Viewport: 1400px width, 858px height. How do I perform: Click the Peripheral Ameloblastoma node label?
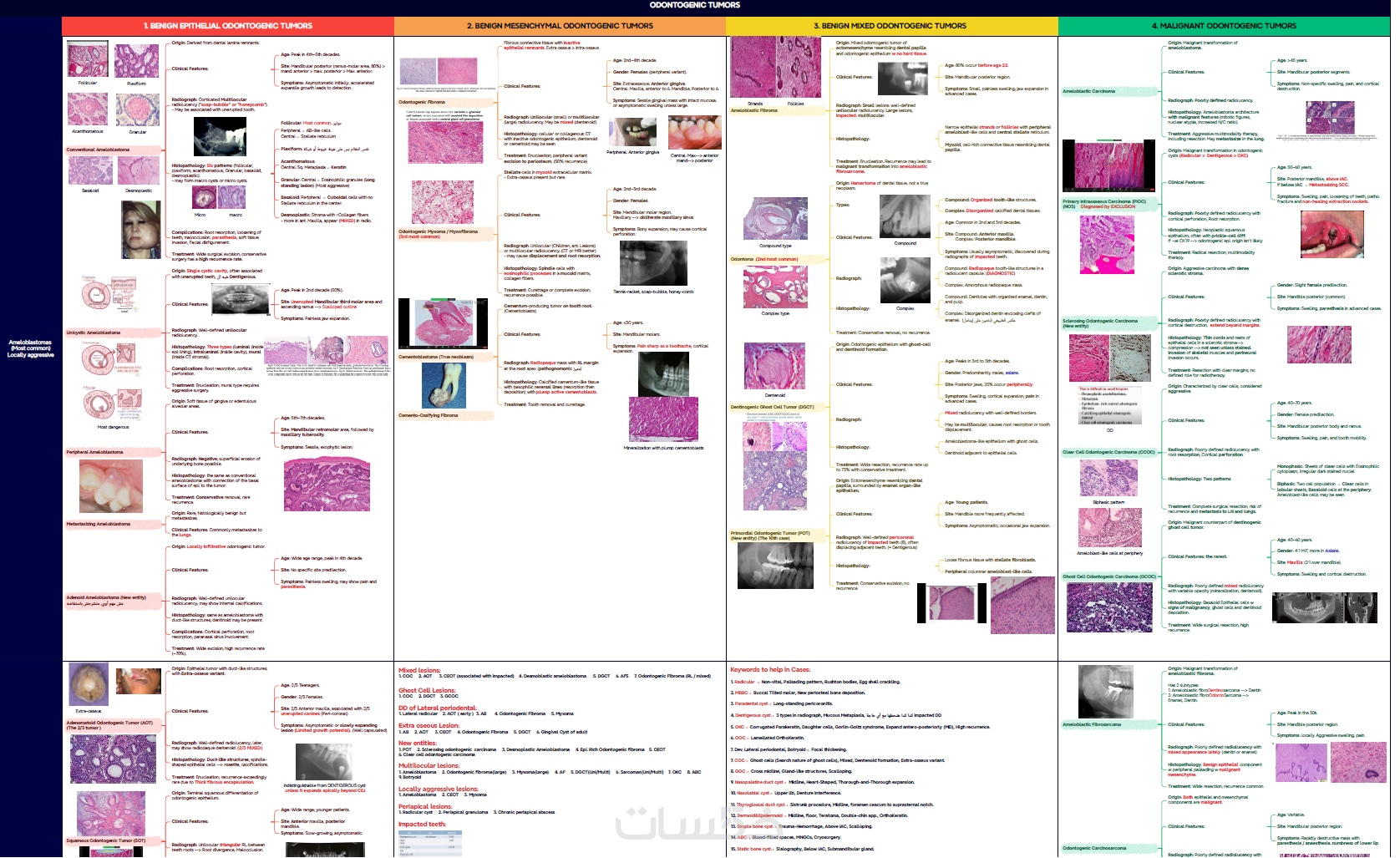point(113,452)
